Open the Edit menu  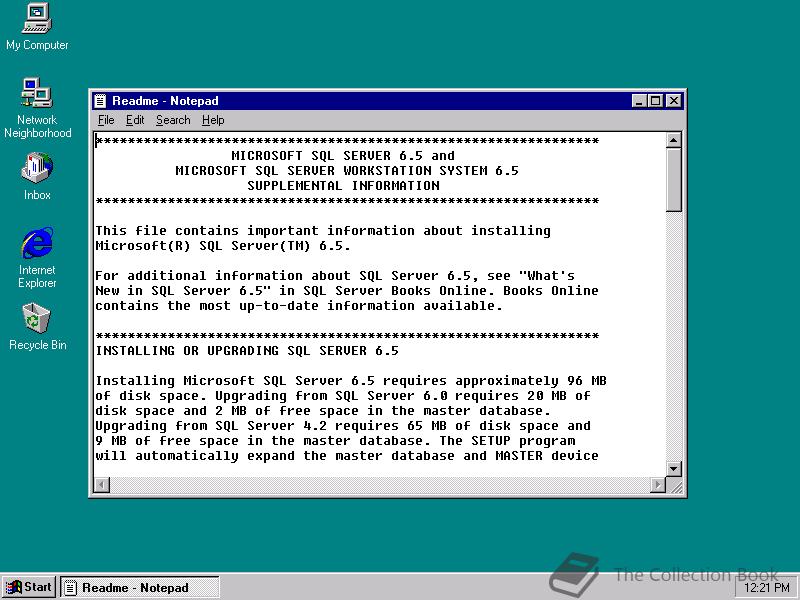click(135, 120)
